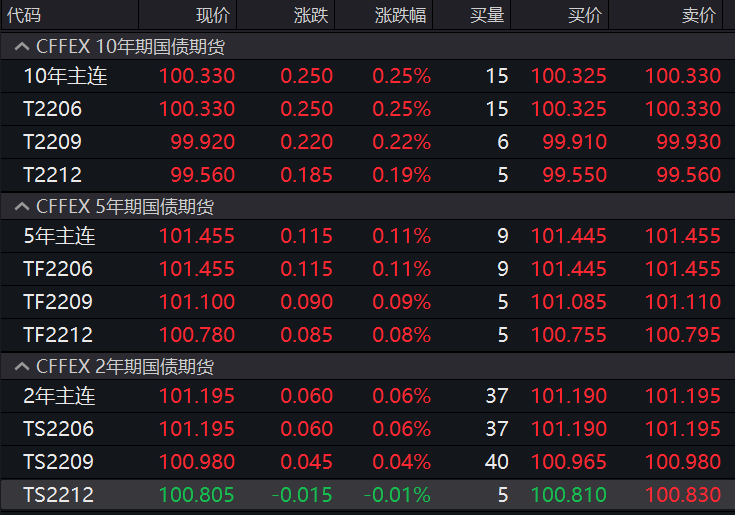Select the 5年主连 contract row
Viewport: 735px width, 515px height.
59,237
